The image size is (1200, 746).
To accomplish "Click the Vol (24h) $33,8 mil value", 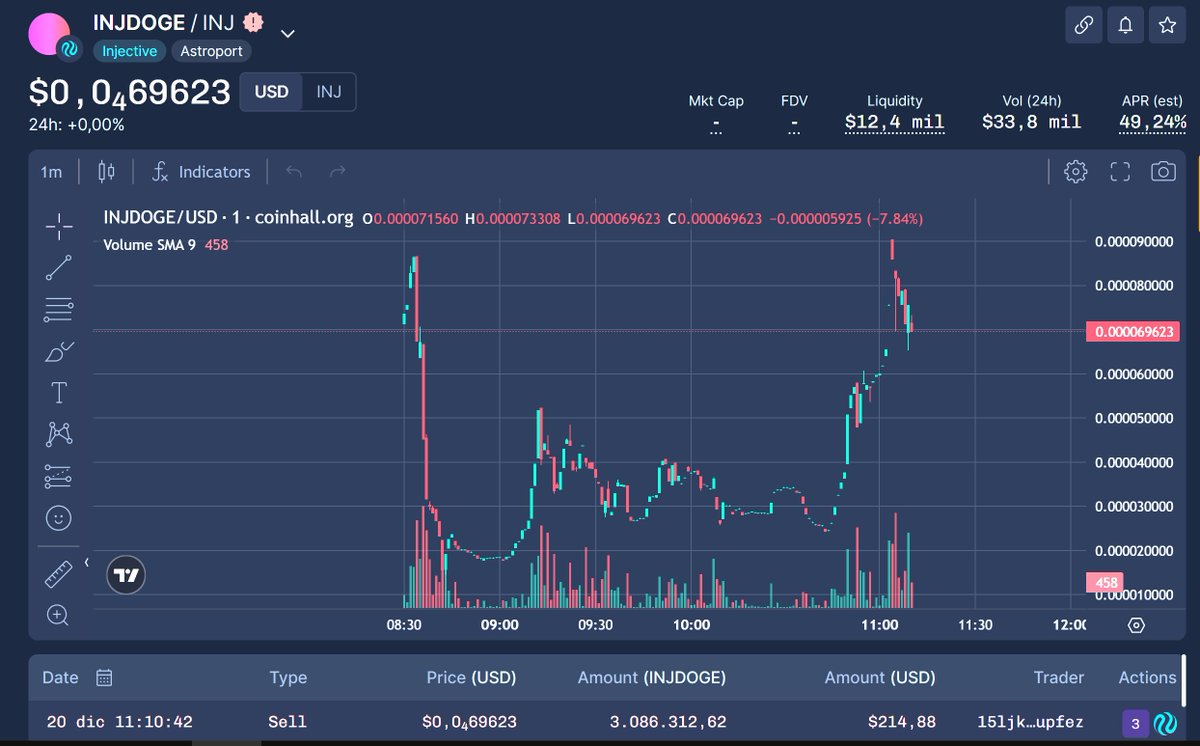I will [x=1031, y=122].
